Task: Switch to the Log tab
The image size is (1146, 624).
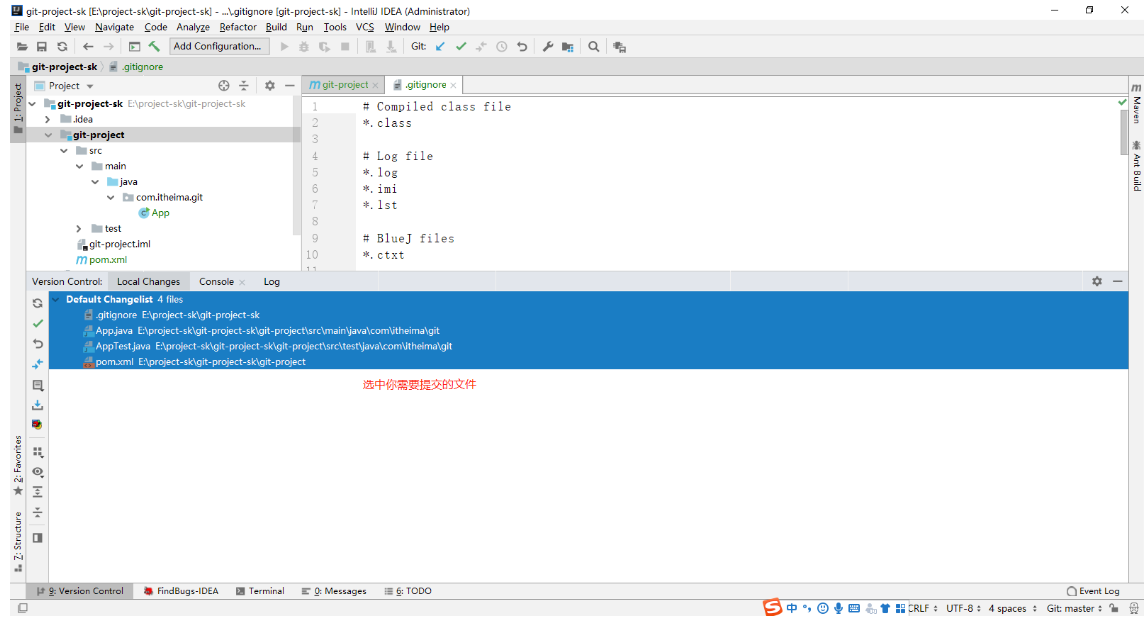Action: click(x=272, y=281)
